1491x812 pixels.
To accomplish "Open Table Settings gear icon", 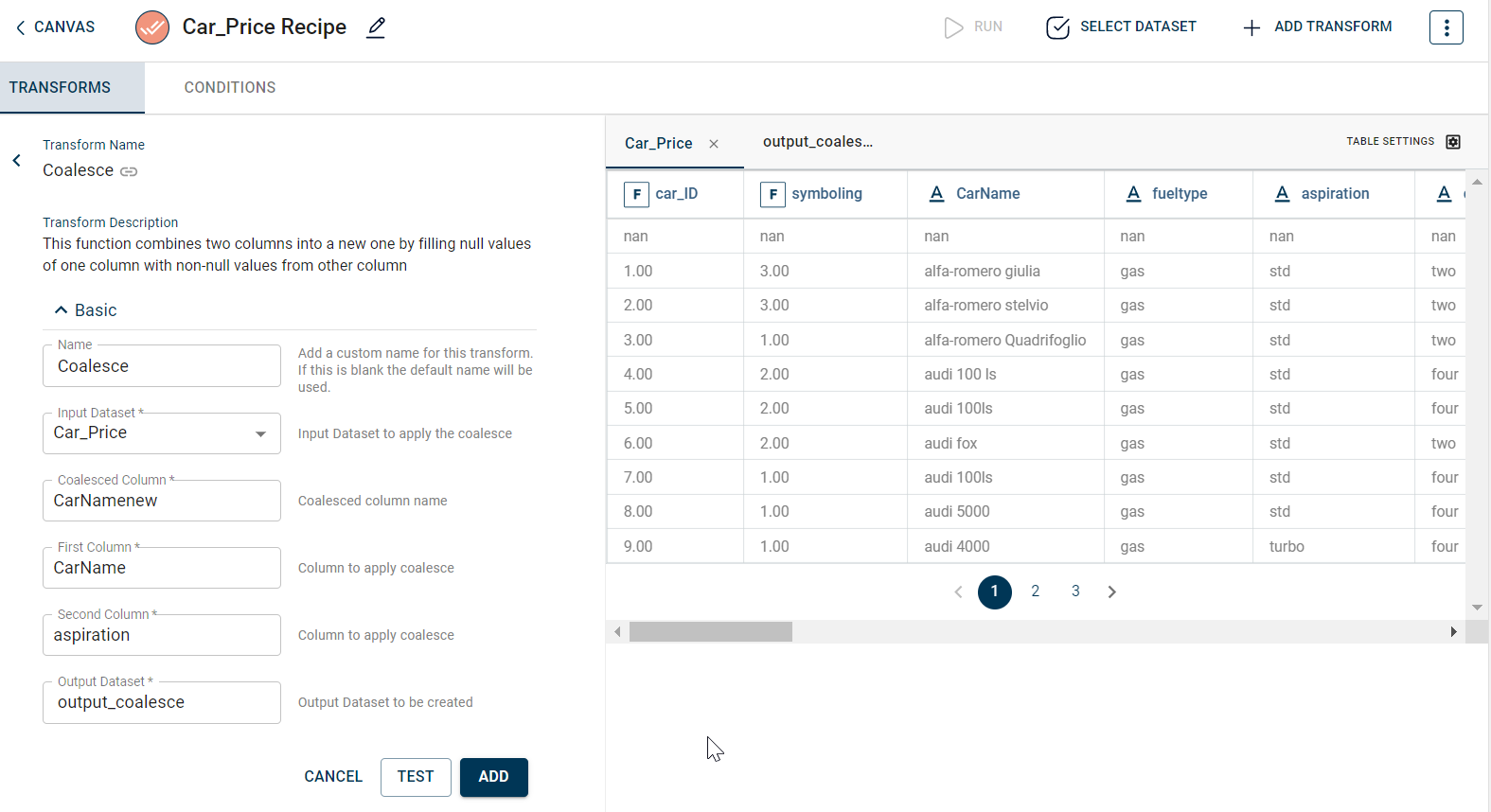I will coord(1453,142).
